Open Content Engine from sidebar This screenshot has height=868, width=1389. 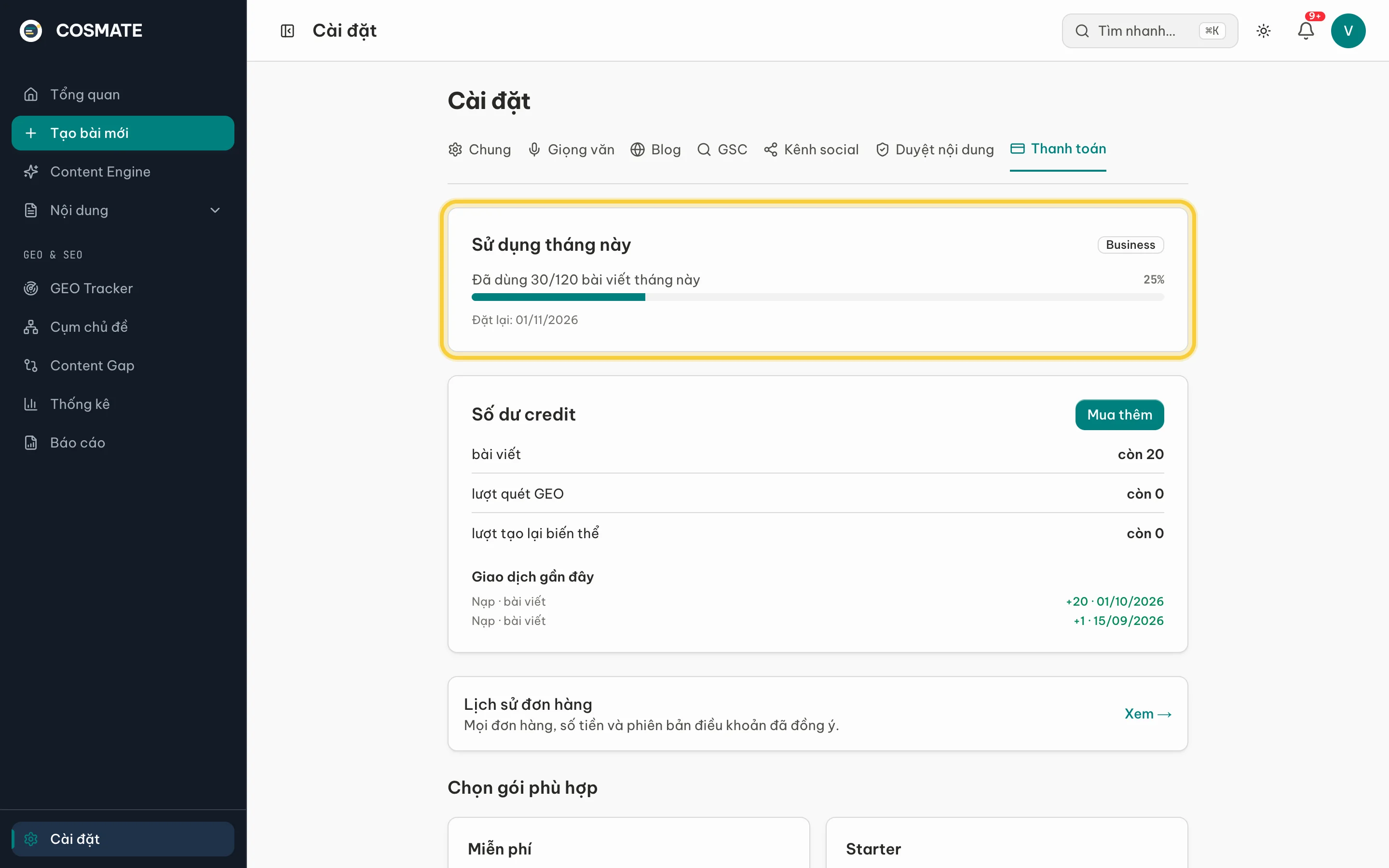(x=123, y=172)
